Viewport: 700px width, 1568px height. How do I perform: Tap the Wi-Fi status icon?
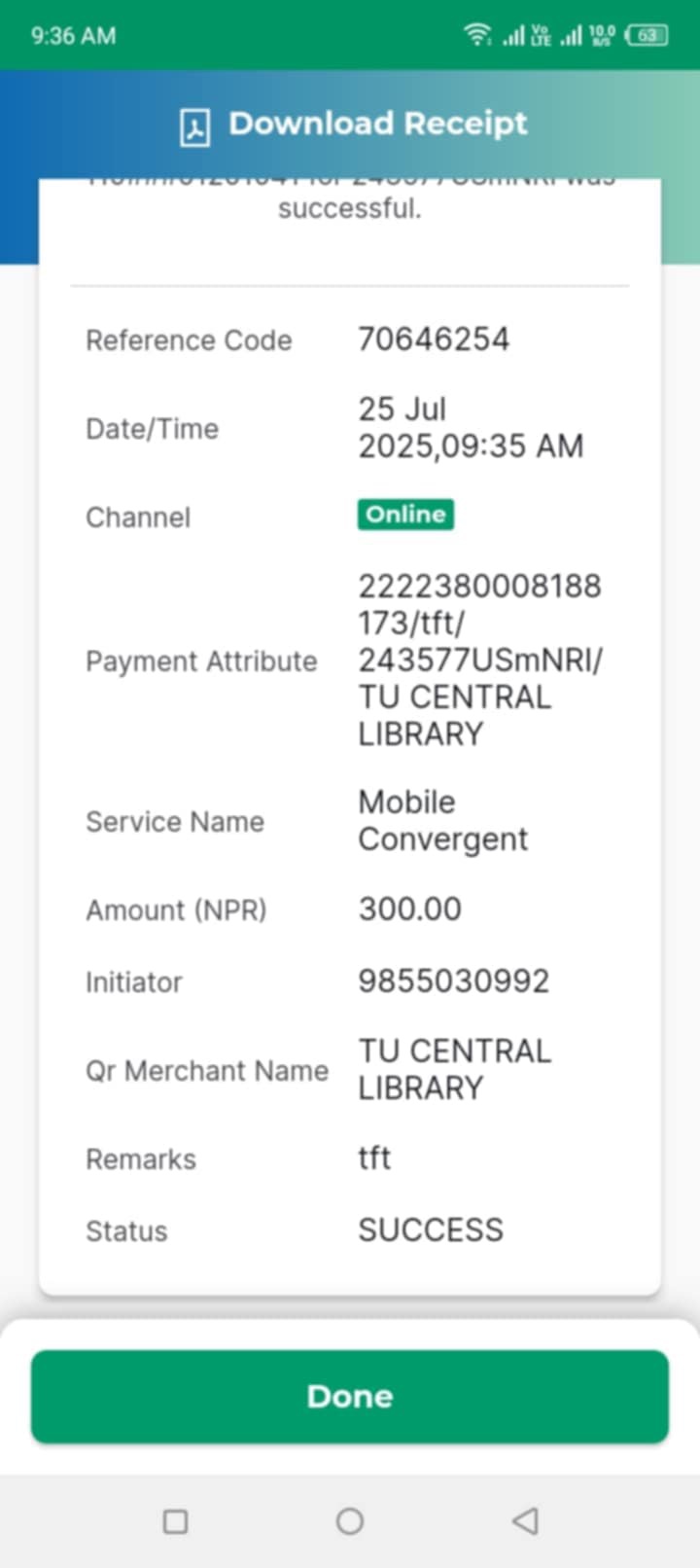(x=477, y=36)
